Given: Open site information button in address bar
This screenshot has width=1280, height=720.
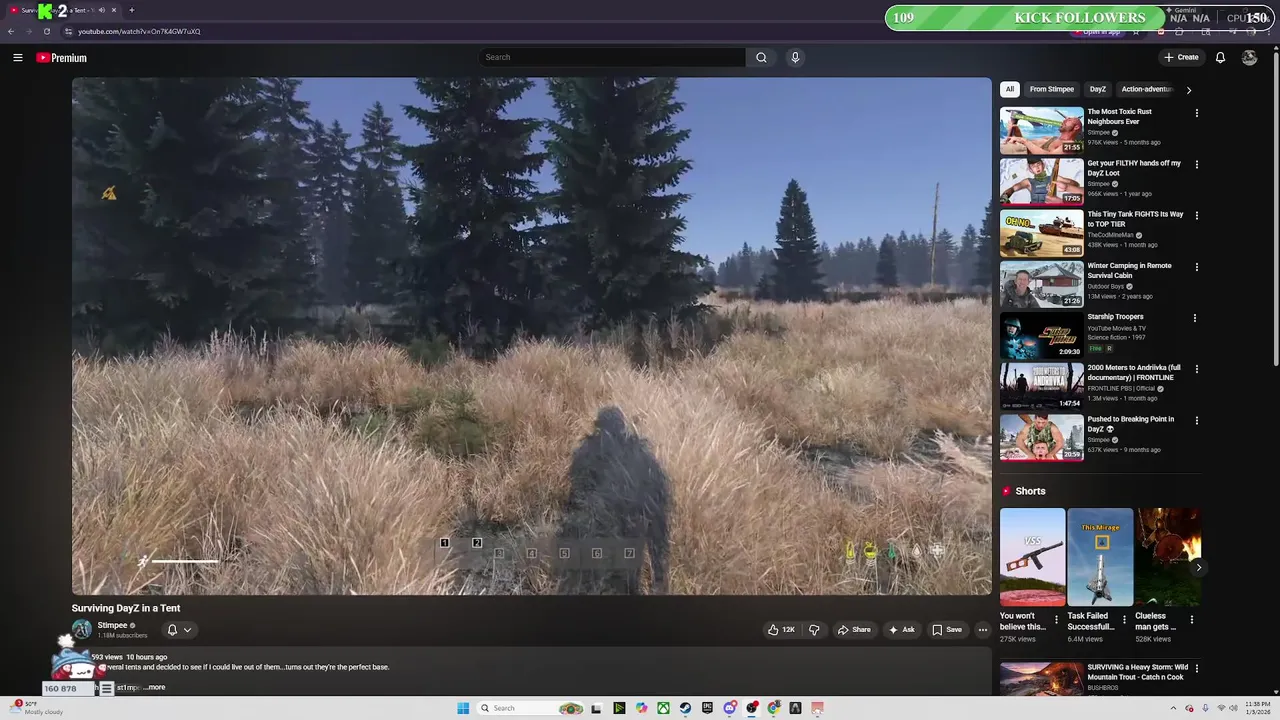Looking at the screenshot, I should [68, 31].
